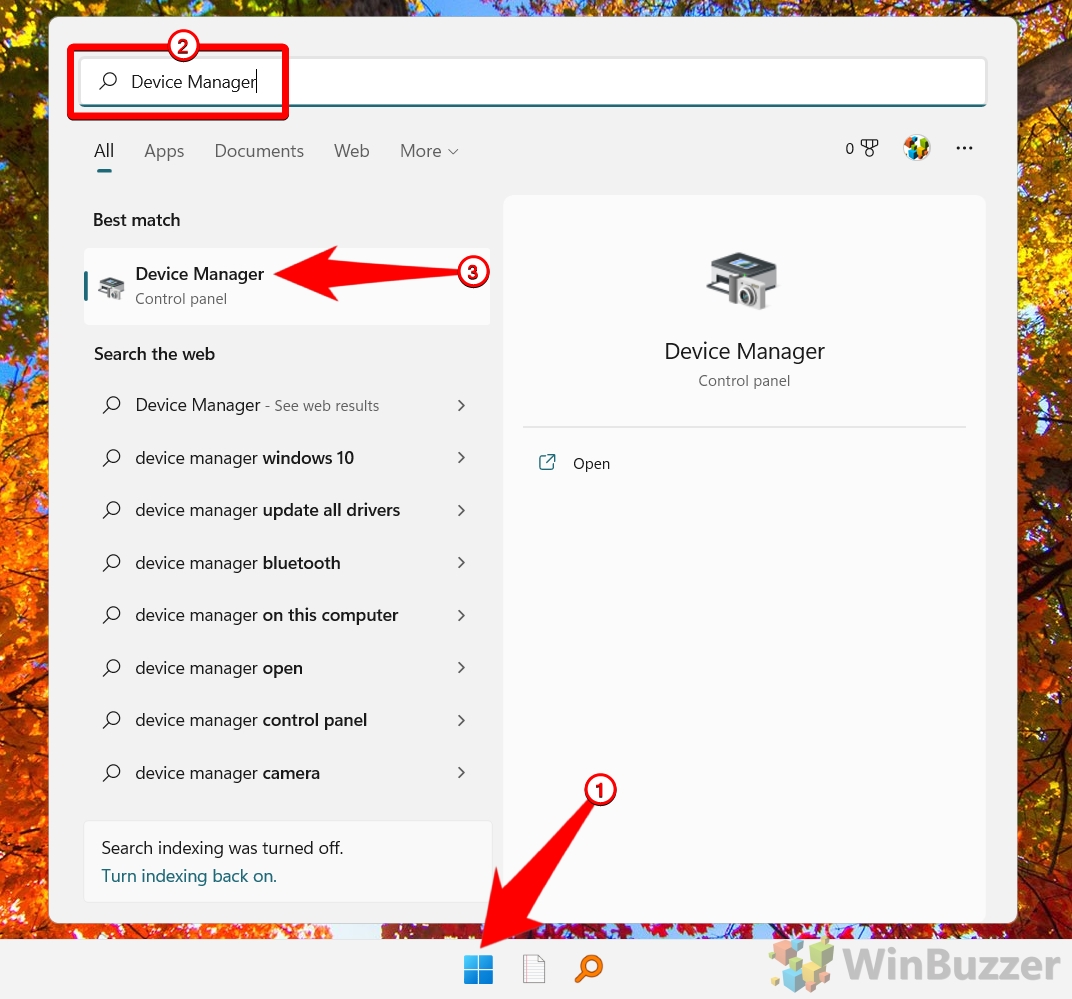Open Device Manager best match result
The height and width of the screenshot is (999, 1072).
pos(286,286)
